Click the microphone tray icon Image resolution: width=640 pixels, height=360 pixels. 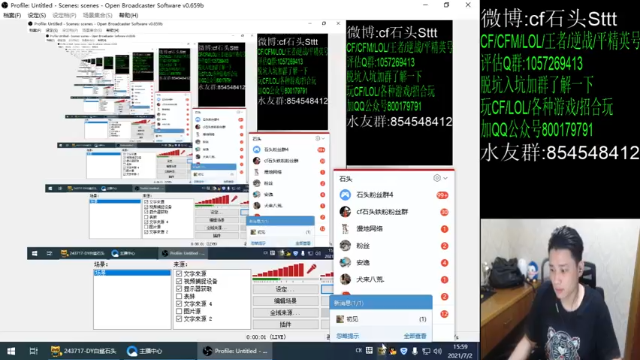415,351
